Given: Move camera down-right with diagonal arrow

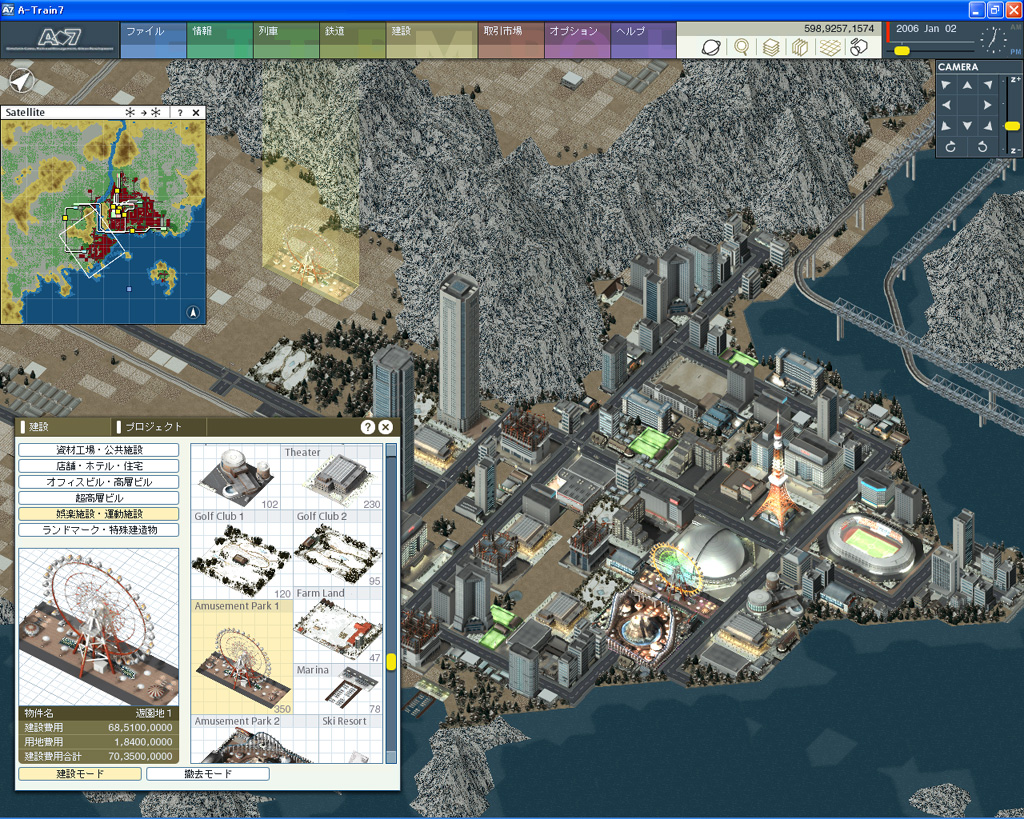Looking at the screenshot, I should 988,126.
